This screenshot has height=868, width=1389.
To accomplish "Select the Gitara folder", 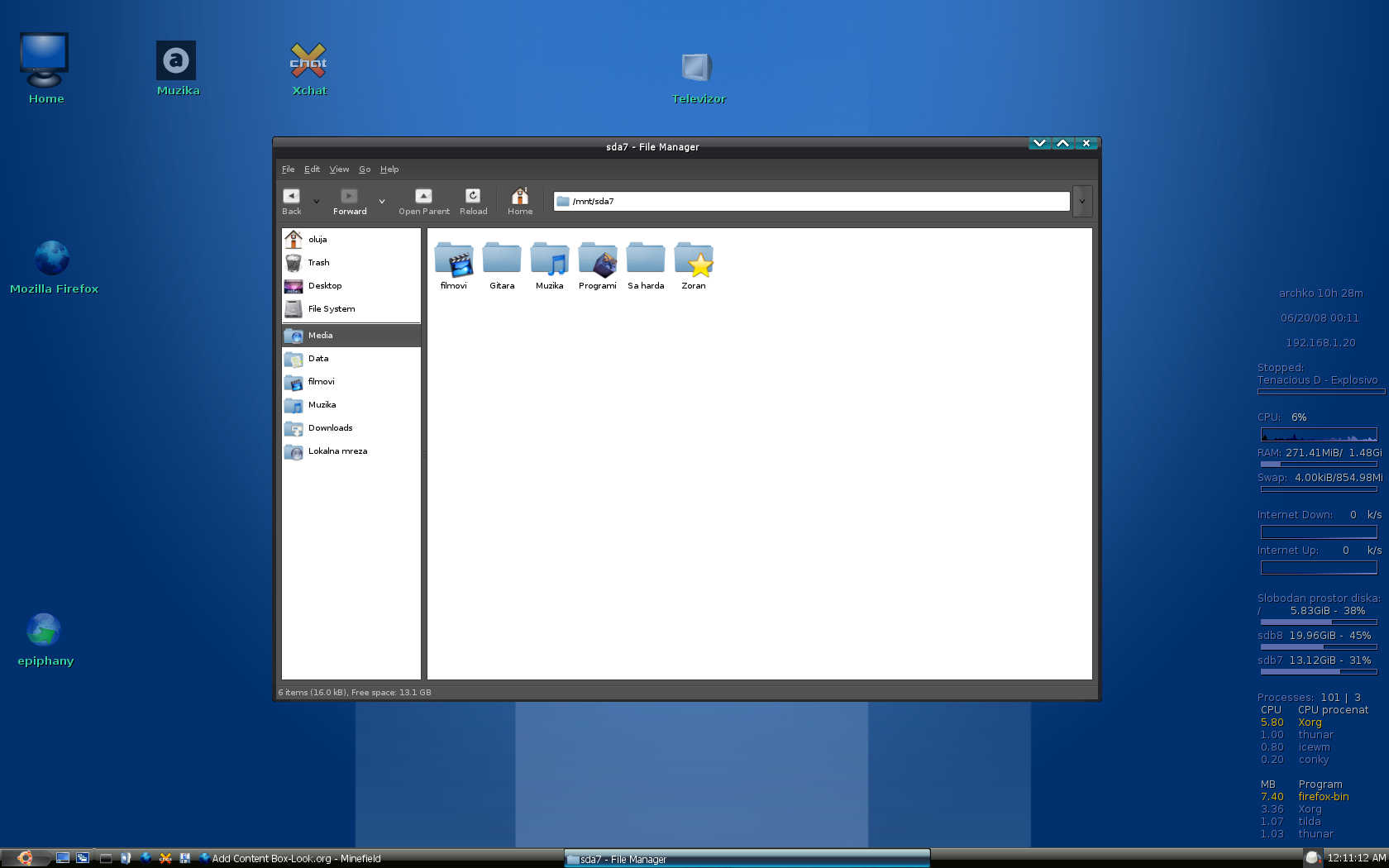I will [x=502, y=266].
